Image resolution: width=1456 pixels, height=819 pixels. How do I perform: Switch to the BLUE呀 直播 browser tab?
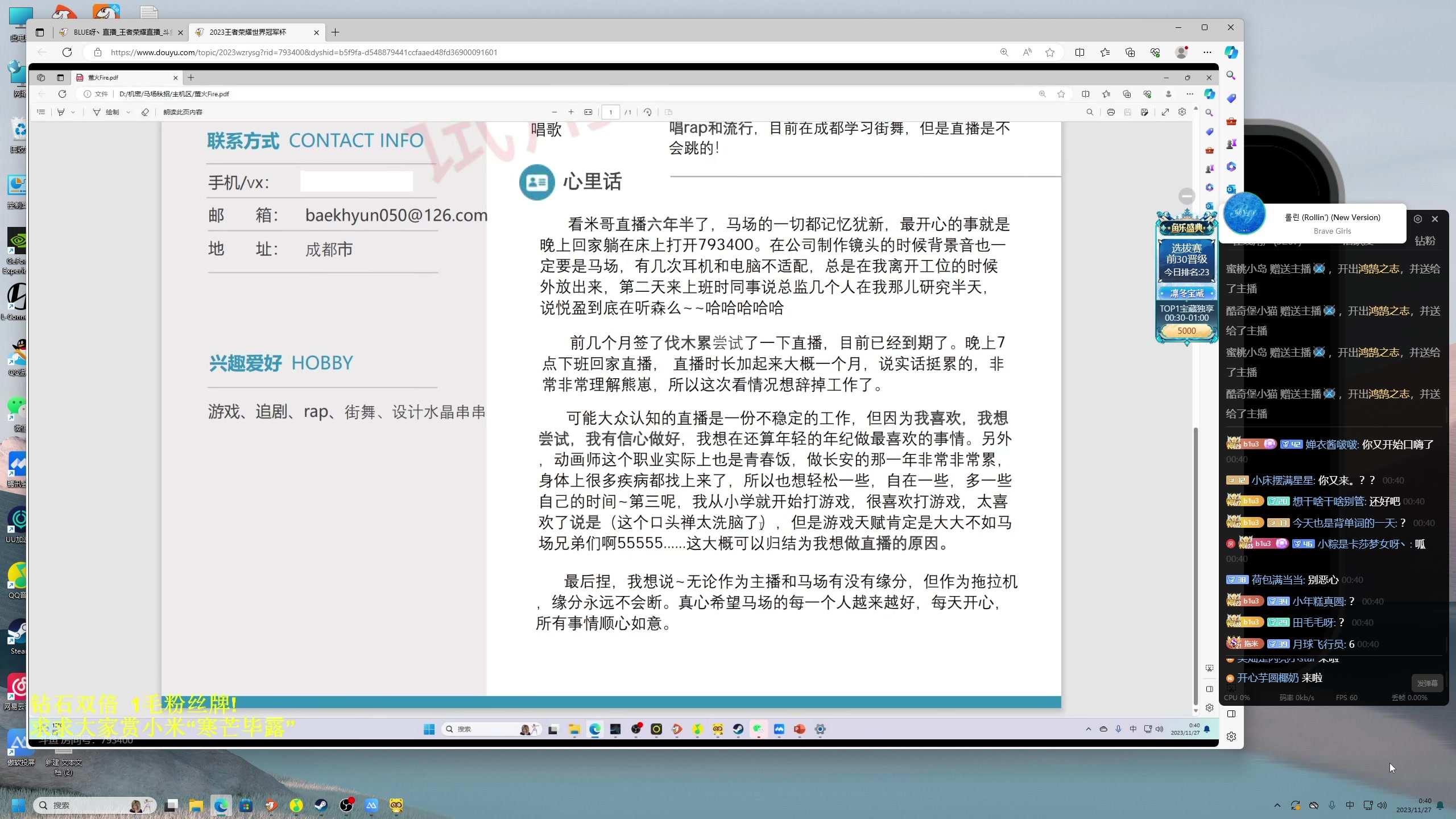[x=122, y=32]
